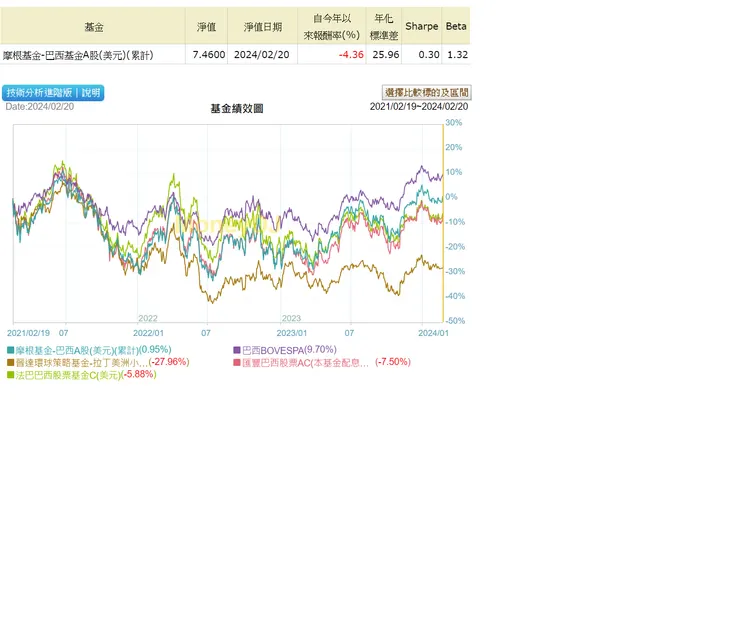Image resolution: width=740 pixels, height=637 pixels.
Task: Click 選擇比較標的及區間 button
Action: point(427,92)
